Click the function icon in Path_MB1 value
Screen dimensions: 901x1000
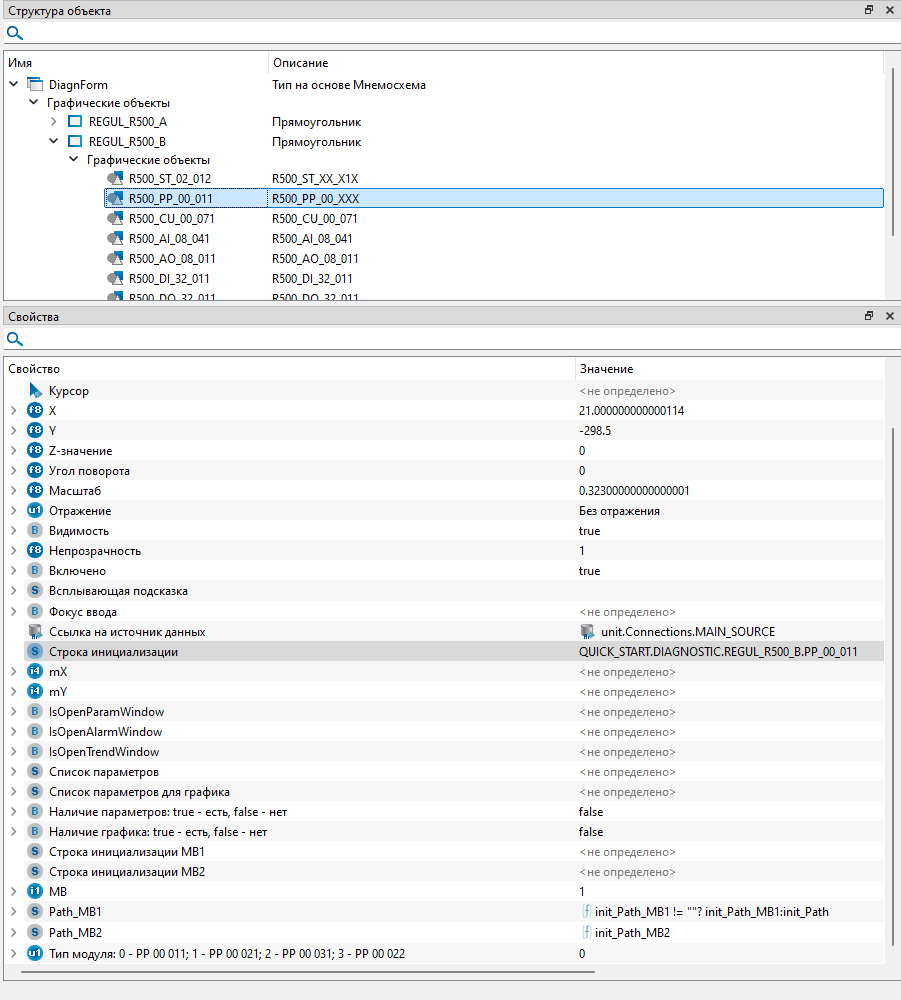[x=588, y=912]
